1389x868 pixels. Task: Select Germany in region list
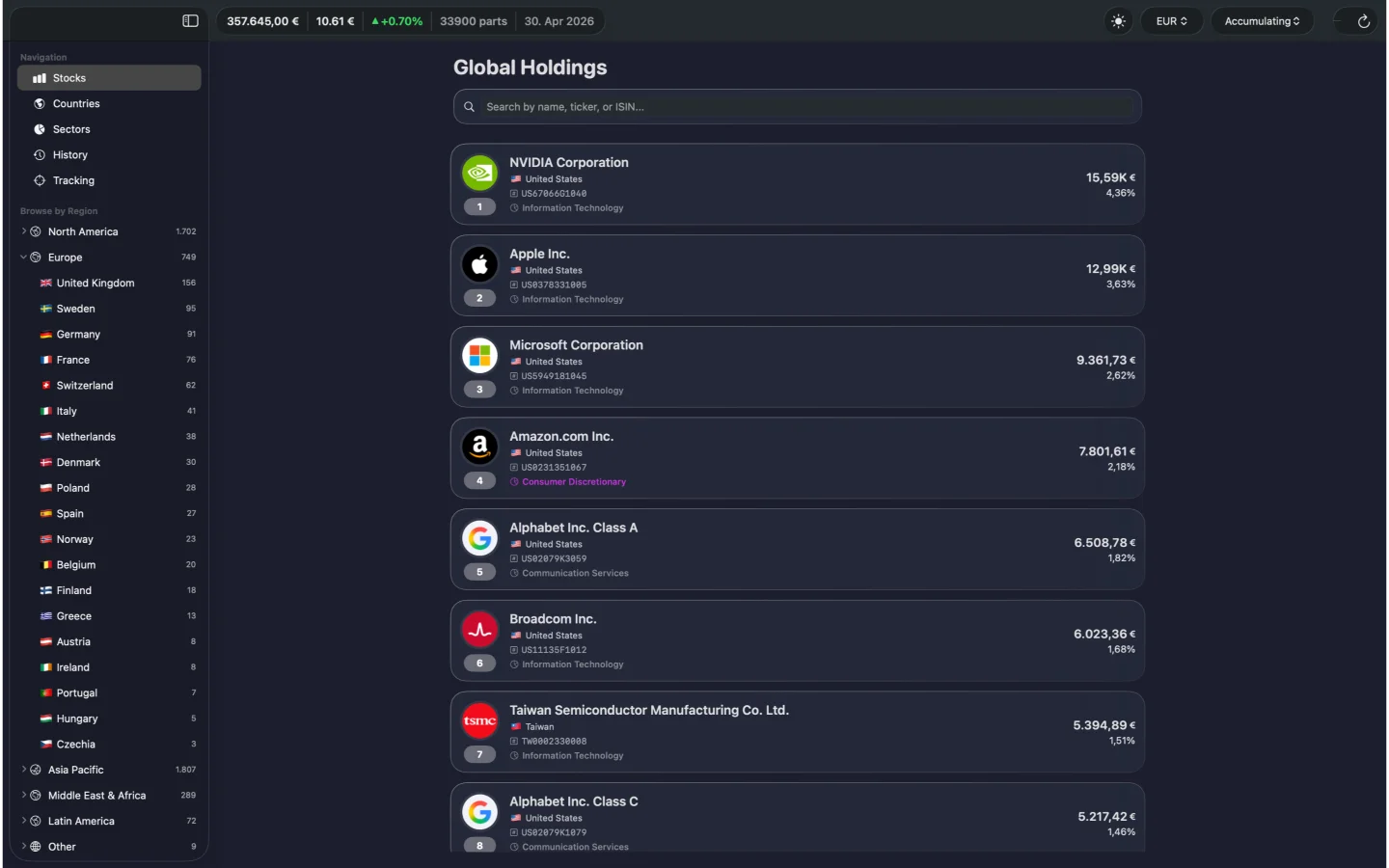109,334
